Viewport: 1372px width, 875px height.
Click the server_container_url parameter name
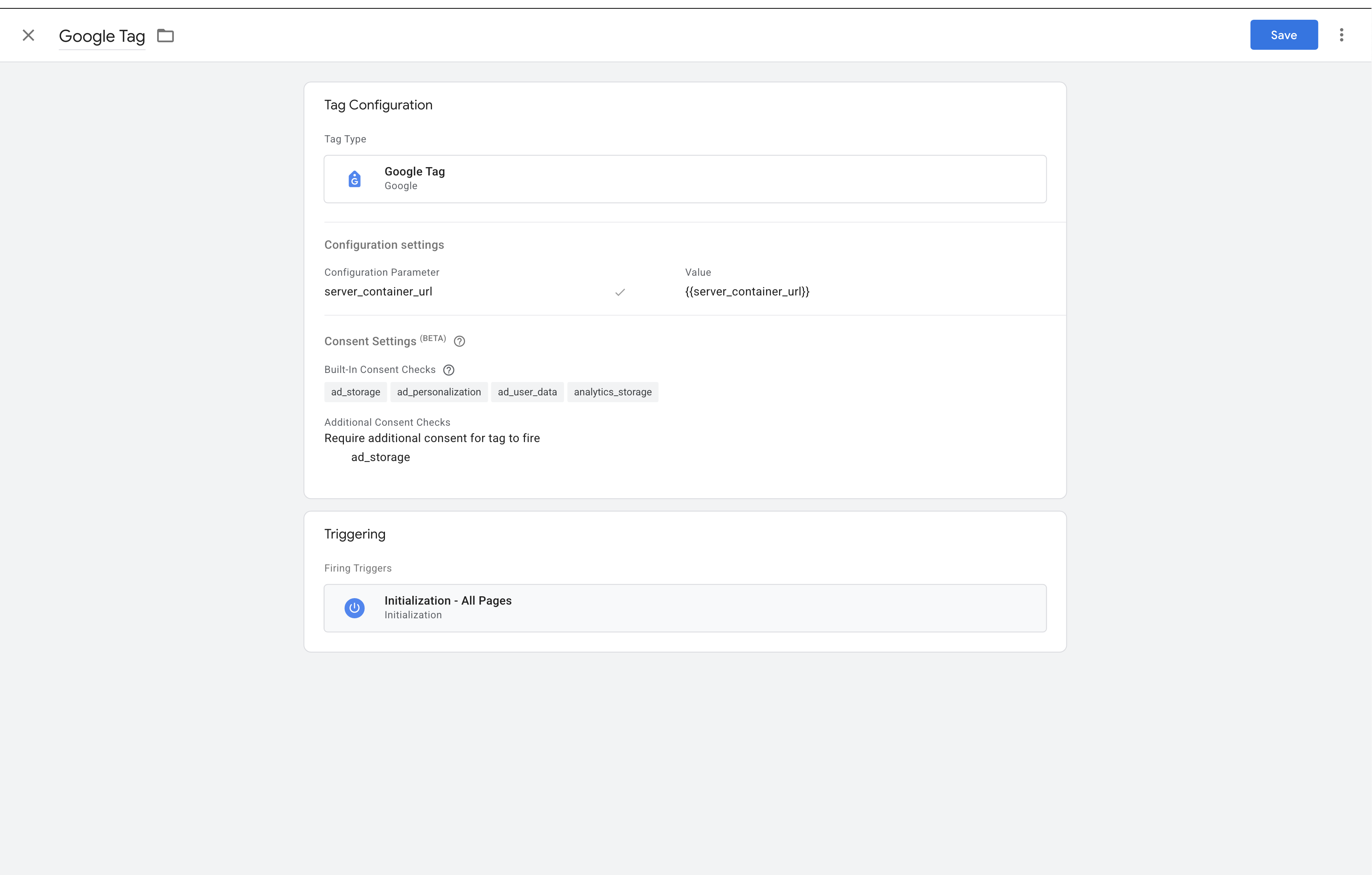pyautogui.click(x=378, y=291)
